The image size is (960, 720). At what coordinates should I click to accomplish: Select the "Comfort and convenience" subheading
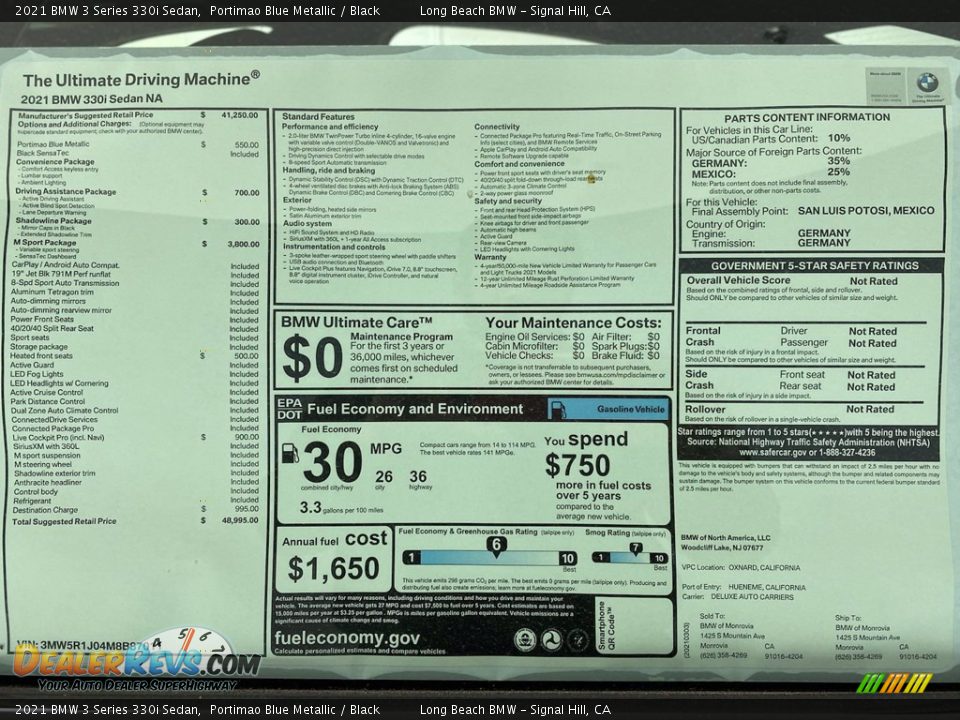[x=519, y=164]
